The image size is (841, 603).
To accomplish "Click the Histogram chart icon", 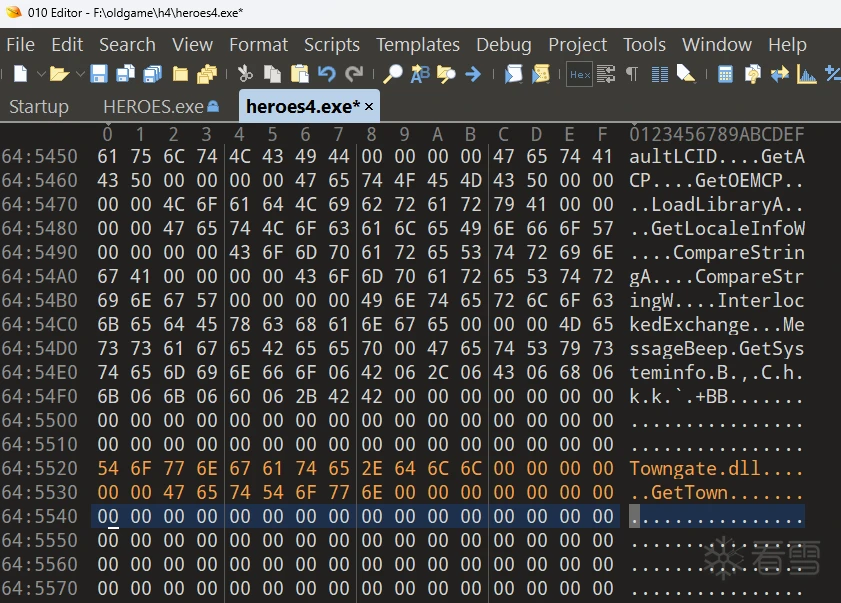I will [807, 73].
